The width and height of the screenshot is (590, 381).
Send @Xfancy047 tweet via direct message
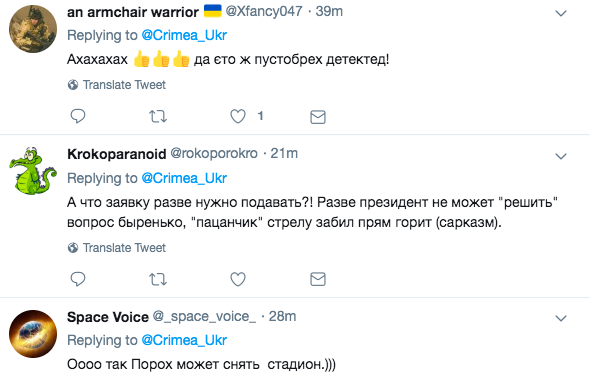pyautogui.click(x=318, y=117)
